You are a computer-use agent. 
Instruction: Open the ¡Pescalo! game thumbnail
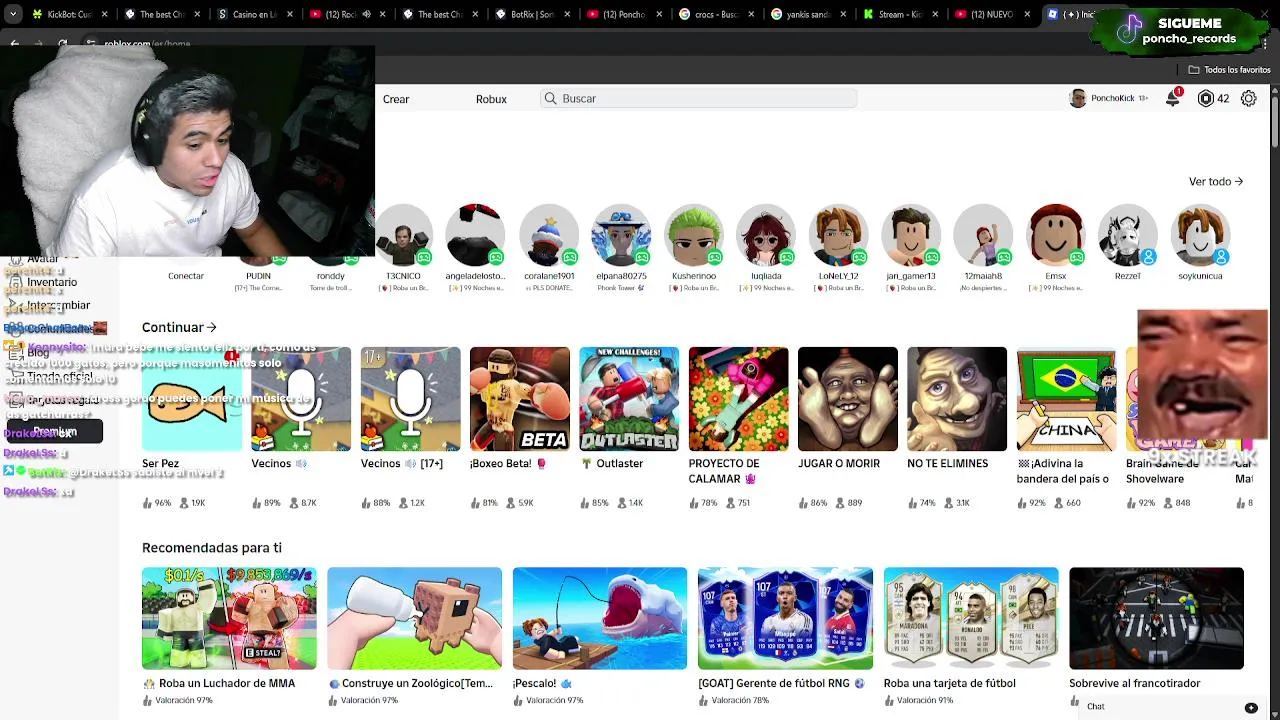600,618
